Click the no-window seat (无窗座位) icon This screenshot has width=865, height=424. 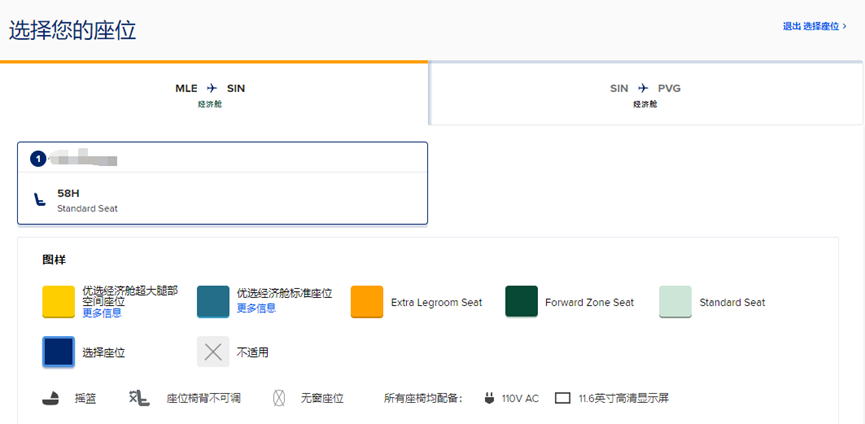pyautogui.click(x=280, y=398)
